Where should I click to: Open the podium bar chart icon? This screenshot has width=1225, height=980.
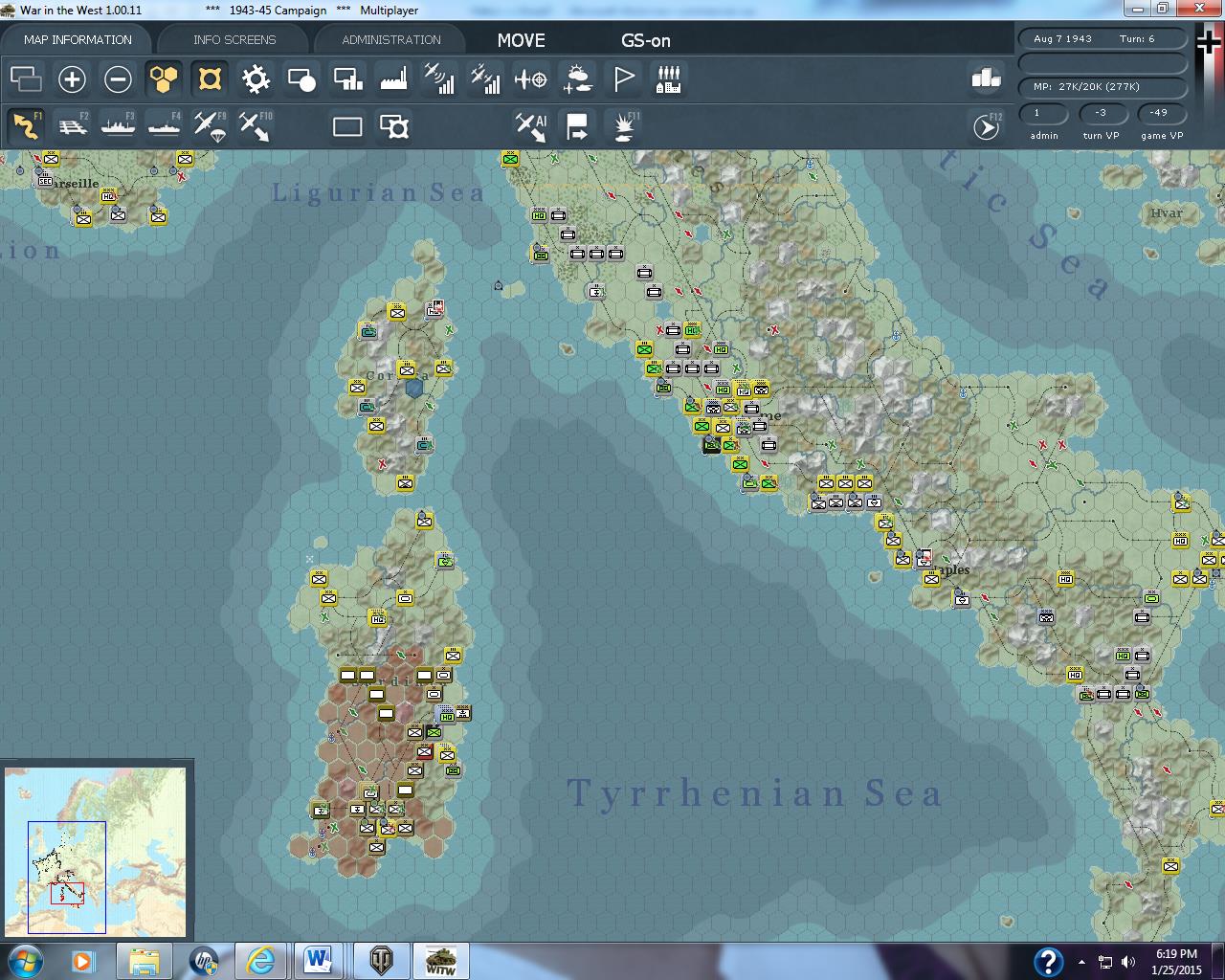(x=986, y=78)
